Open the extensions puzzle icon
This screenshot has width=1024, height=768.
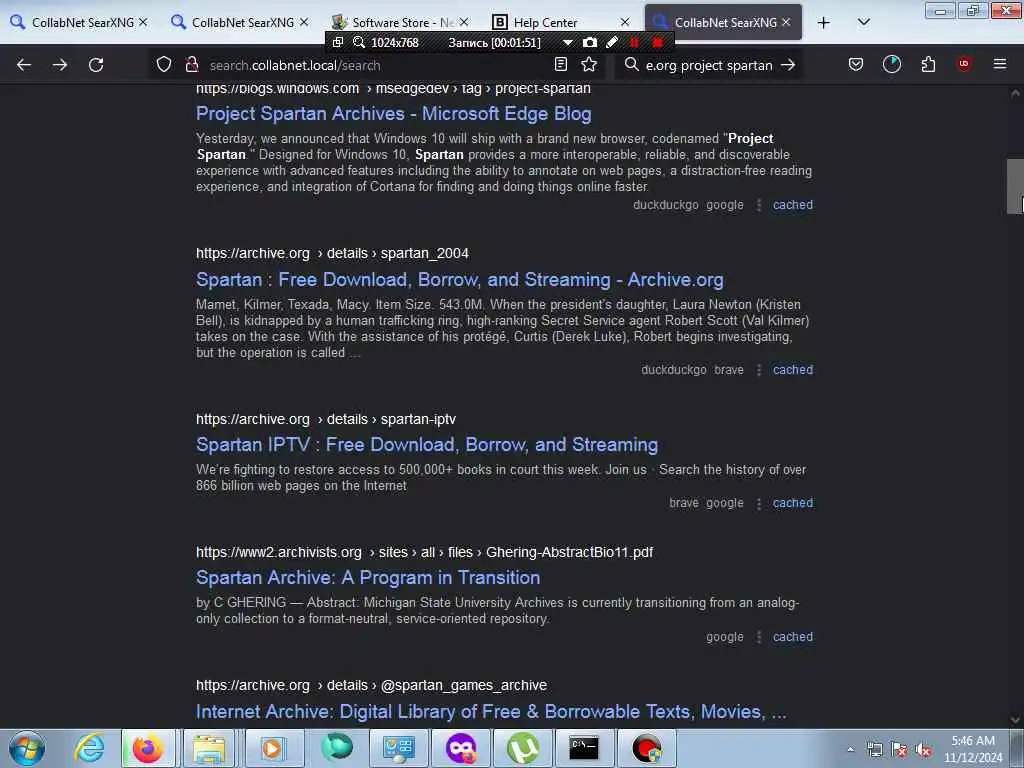click(x=928, y=64)
